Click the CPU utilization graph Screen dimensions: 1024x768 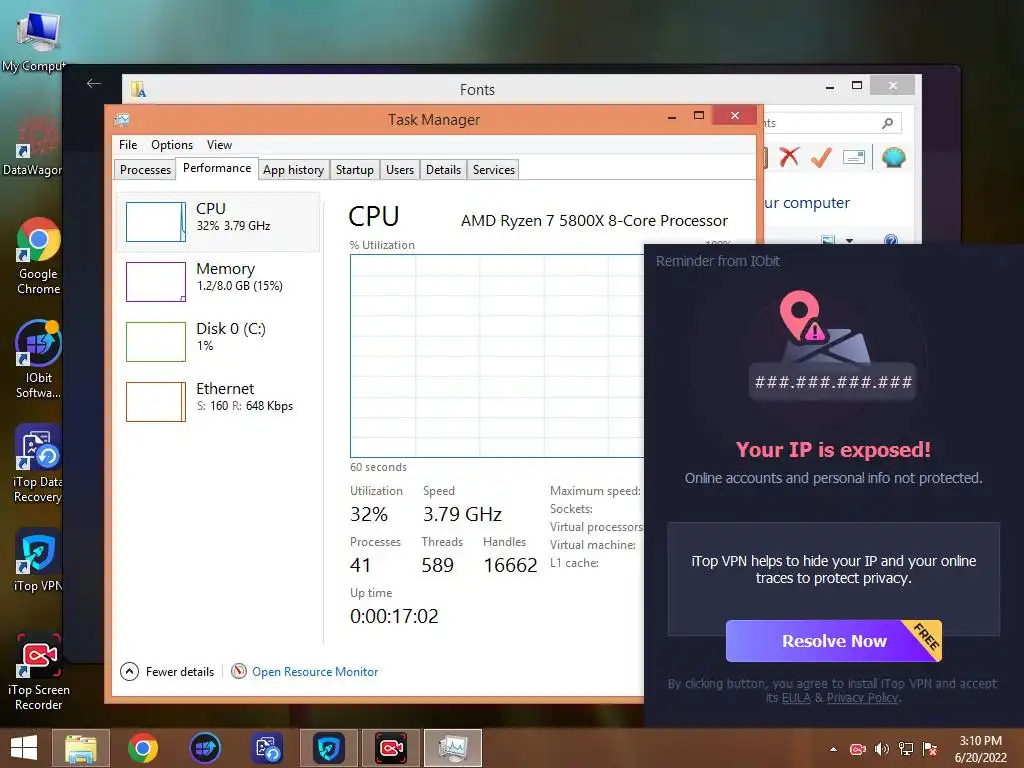[x=497, y=356]
